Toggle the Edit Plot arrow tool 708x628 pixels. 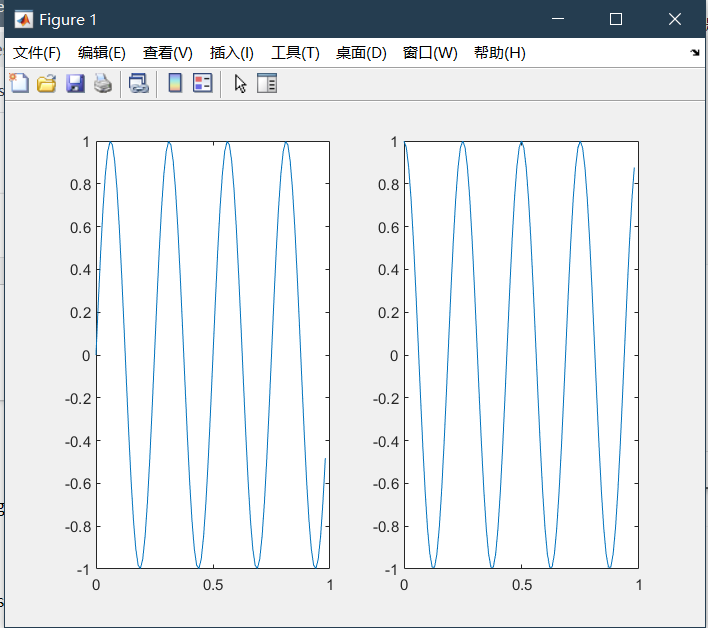click(240, 84)
